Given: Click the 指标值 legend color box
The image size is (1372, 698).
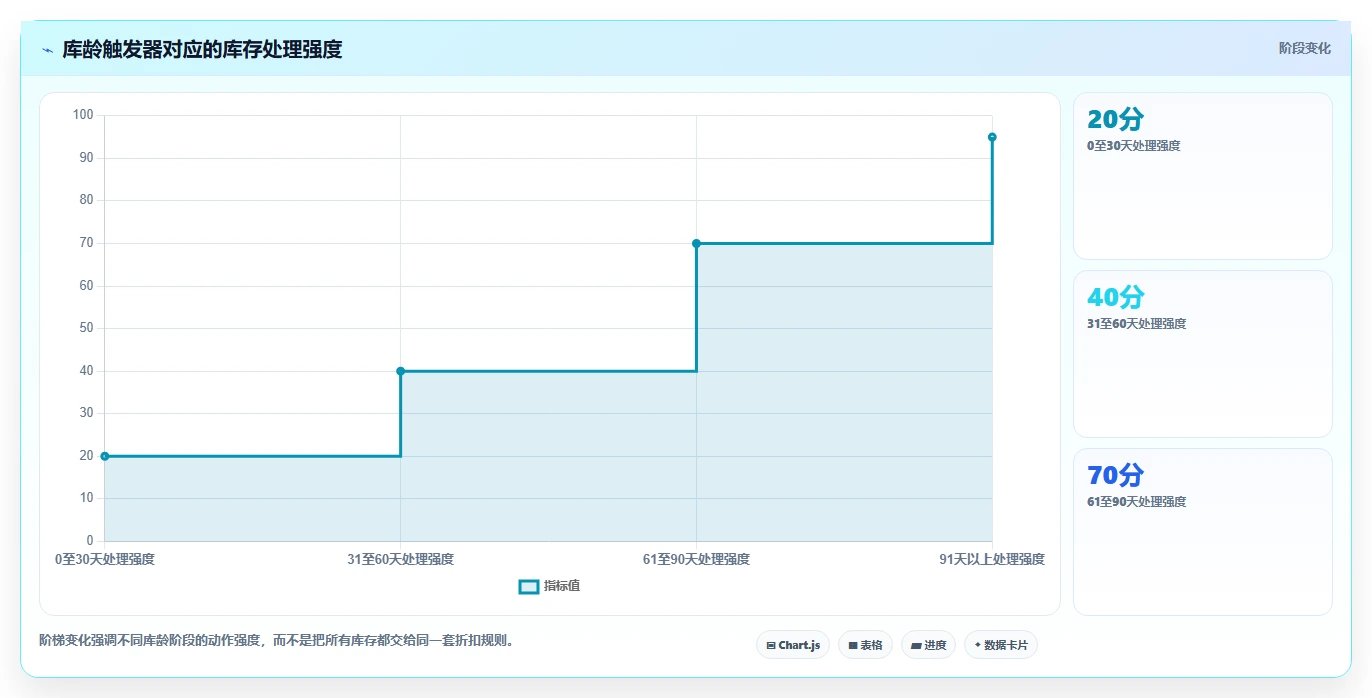Looking at the screenshot, I should (529, 586).
